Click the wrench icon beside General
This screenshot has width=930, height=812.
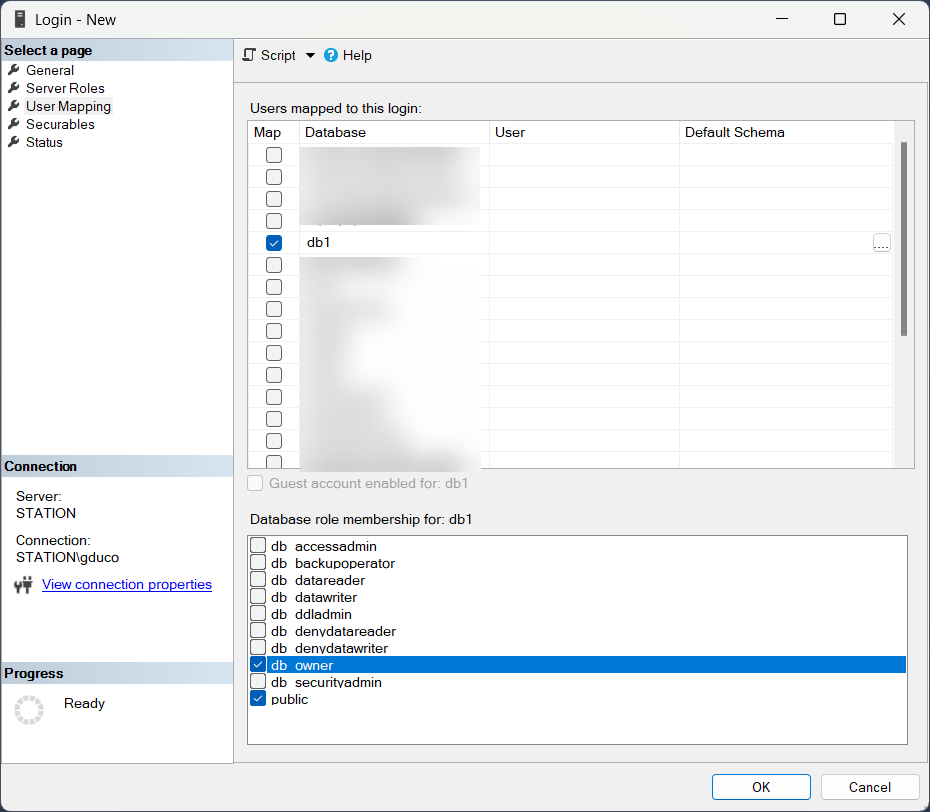14,70
